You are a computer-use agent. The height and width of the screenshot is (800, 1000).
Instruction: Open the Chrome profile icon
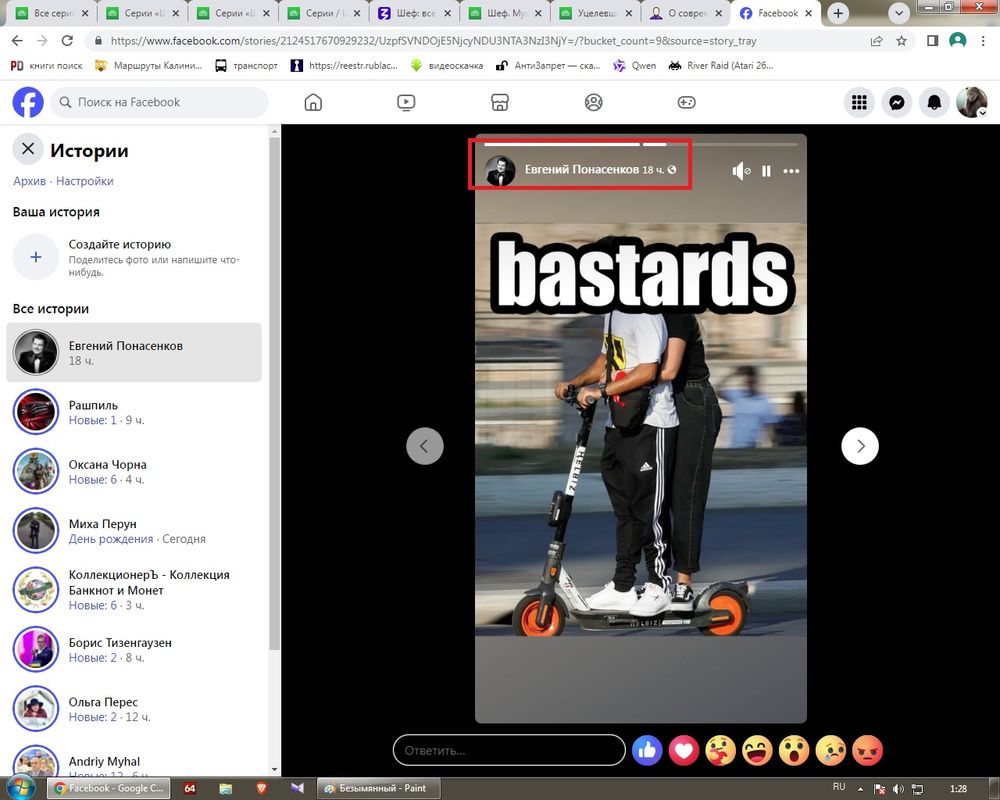(x=958, y=41)
